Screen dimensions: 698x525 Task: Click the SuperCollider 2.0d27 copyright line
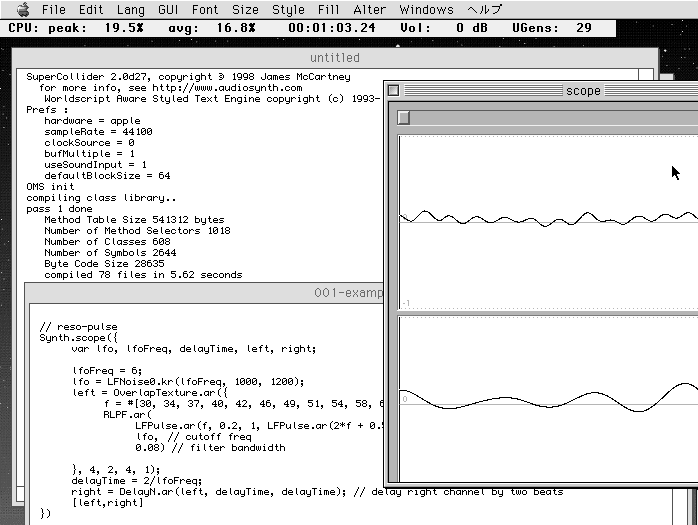(188, 77)
